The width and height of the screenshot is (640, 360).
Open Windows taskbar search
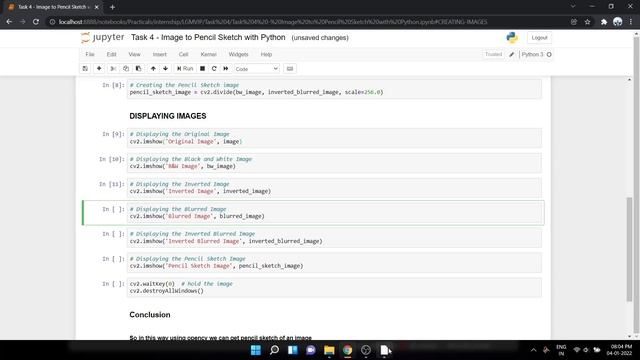274,350
